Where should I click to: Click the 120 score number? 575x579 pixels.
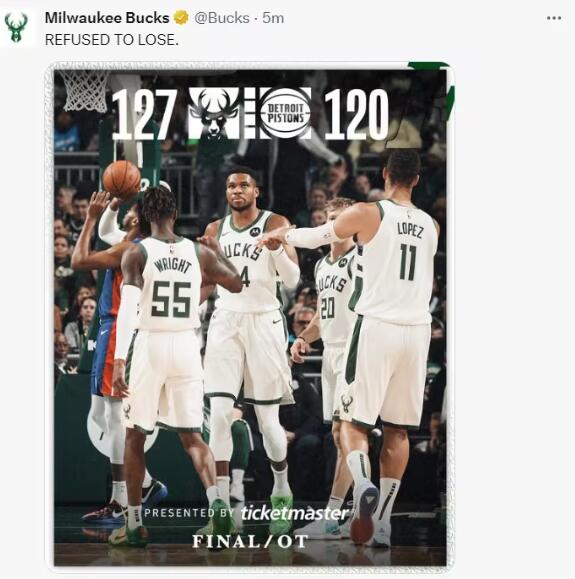[356, 114]
